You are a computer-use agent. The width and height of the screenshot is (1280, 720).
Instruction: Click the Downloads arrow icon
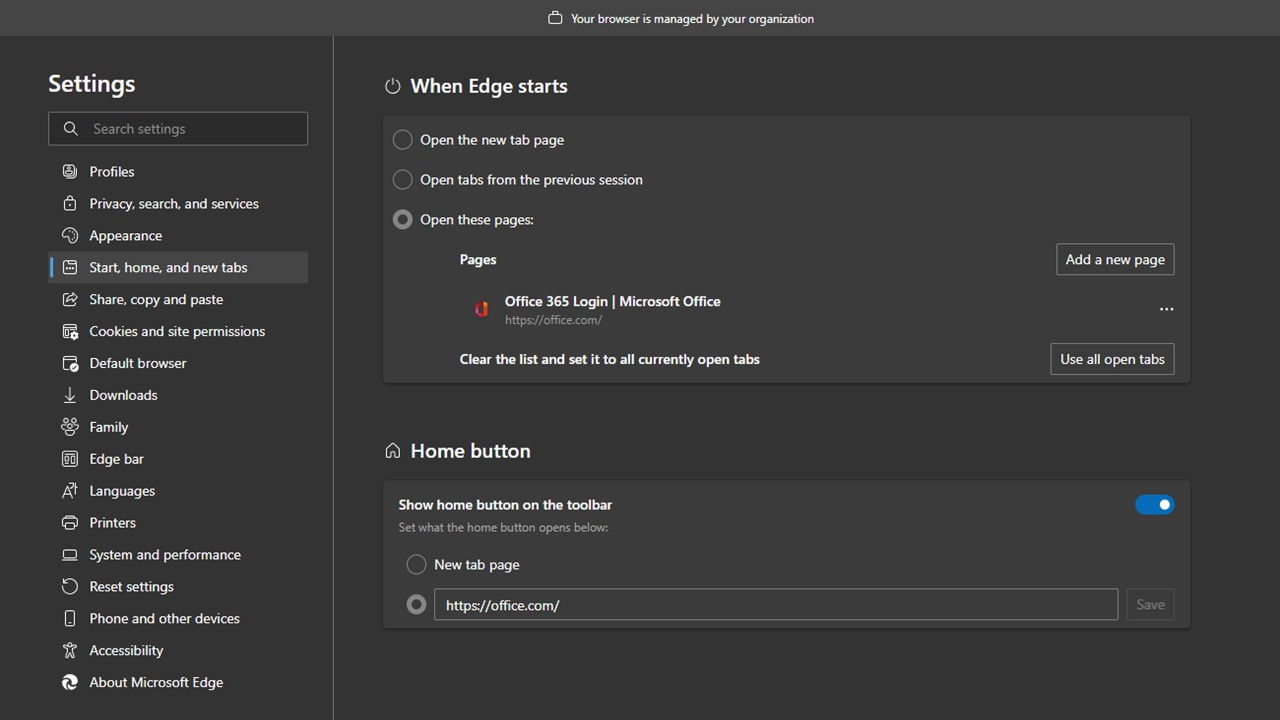coord(70,396)
